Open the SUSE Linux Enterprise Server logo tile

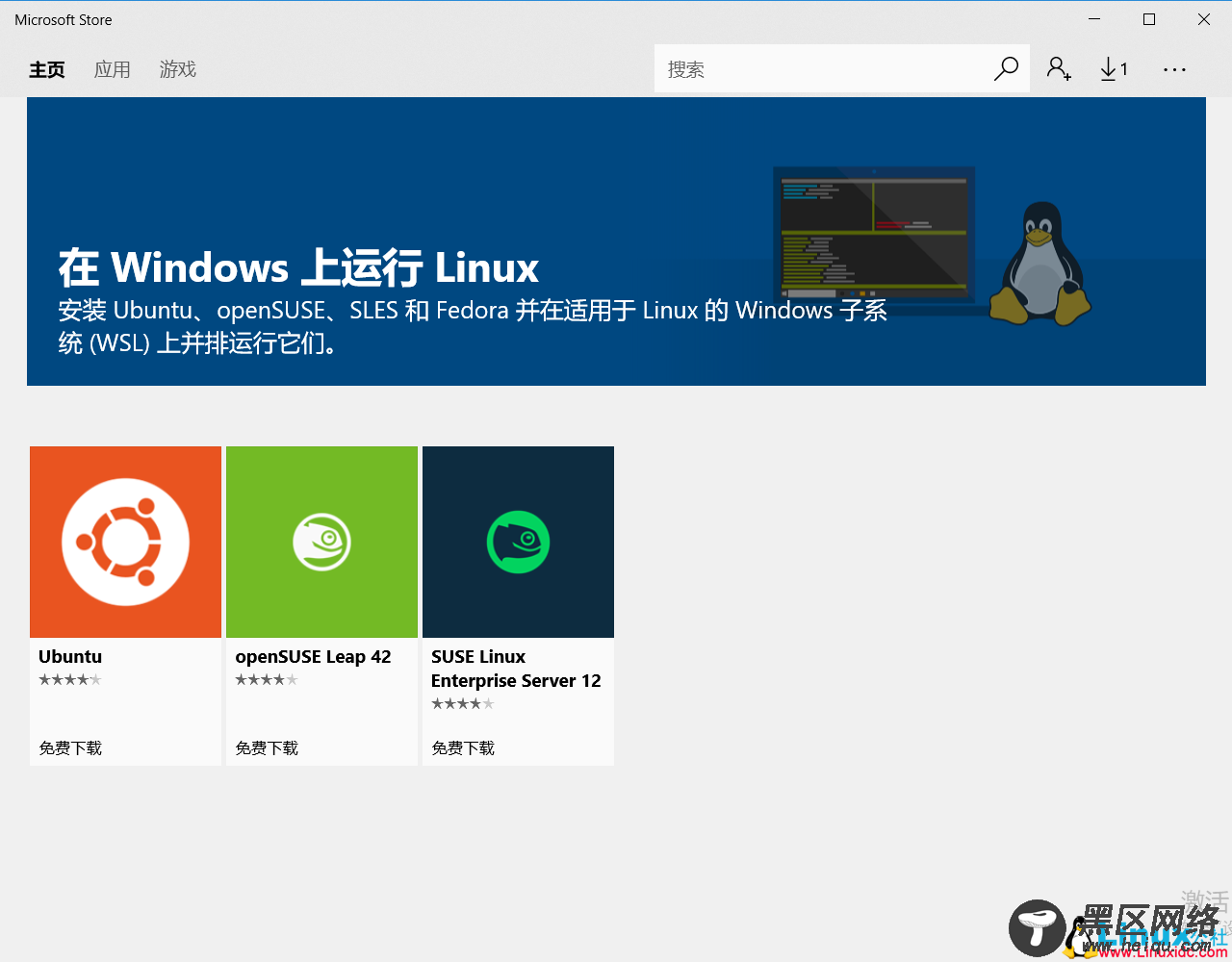519,542
